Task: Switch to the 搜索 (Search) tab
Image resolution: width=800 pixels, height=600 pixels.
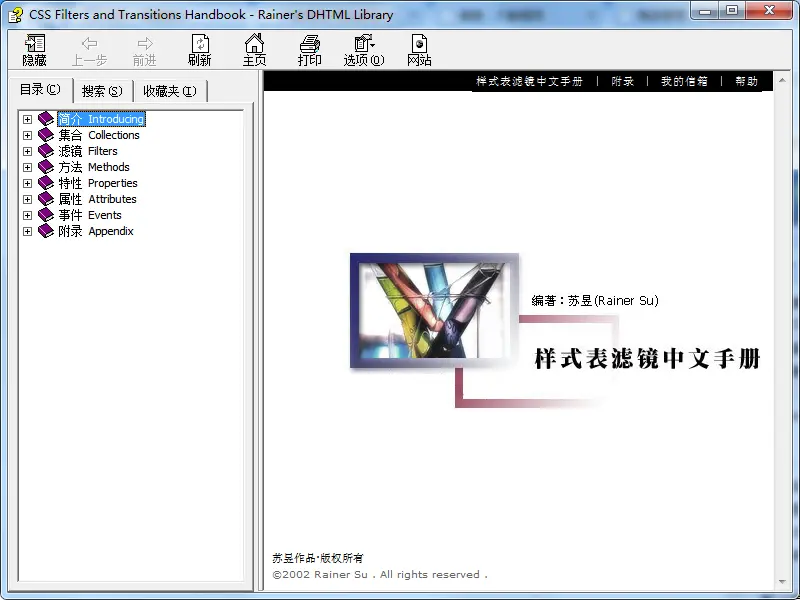Action: [x=102, y=91]
